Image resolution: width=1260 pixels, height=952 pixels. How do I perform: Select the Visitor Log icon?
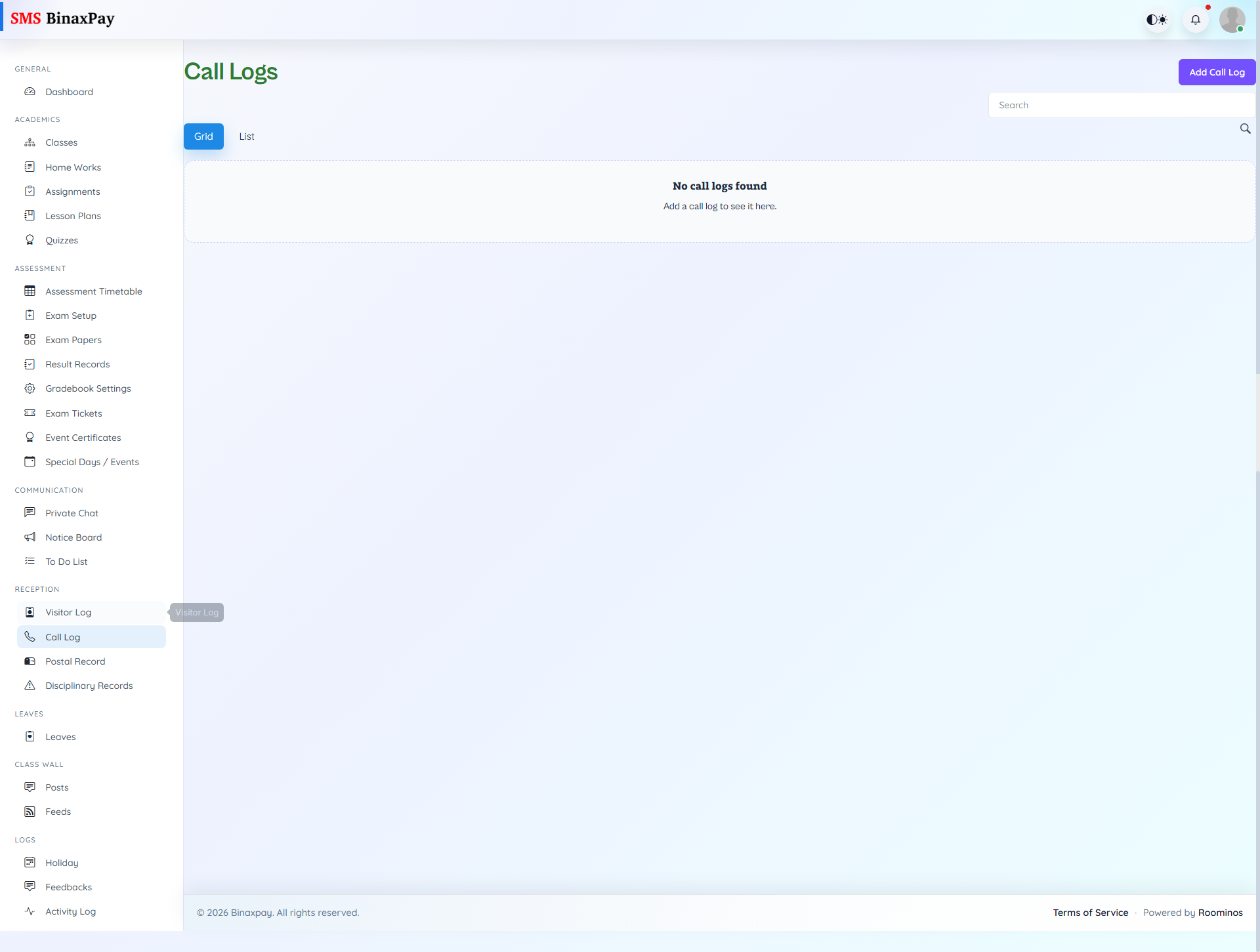coord(30,611)
